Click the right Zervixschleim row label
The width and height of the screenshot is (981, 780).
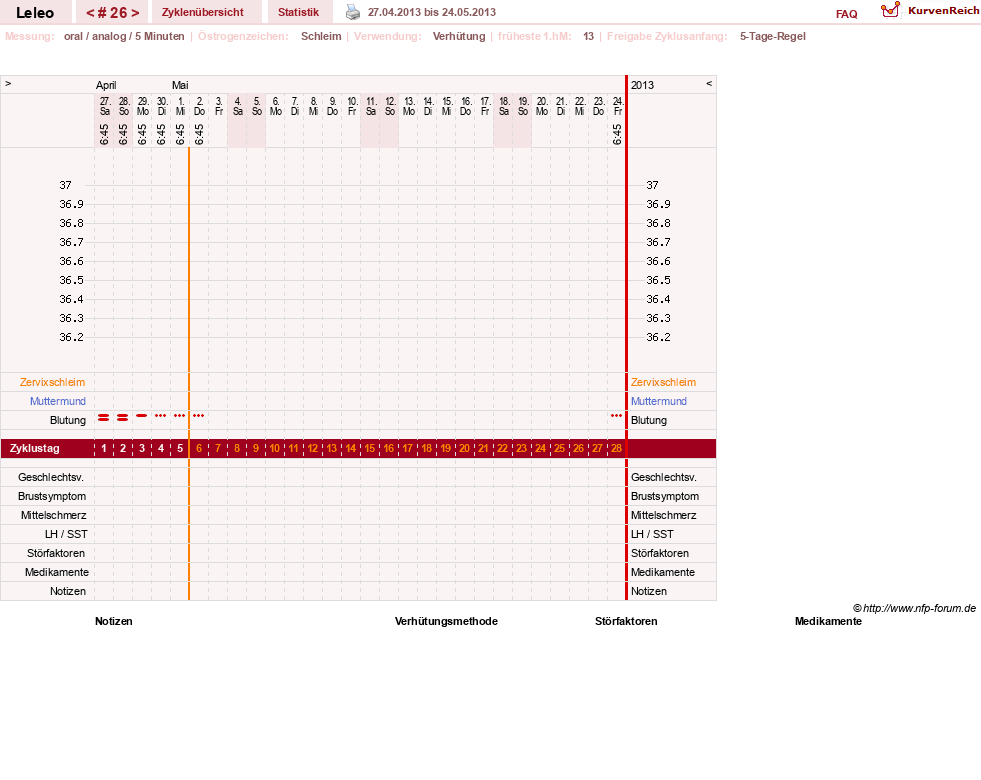[663, 382]
